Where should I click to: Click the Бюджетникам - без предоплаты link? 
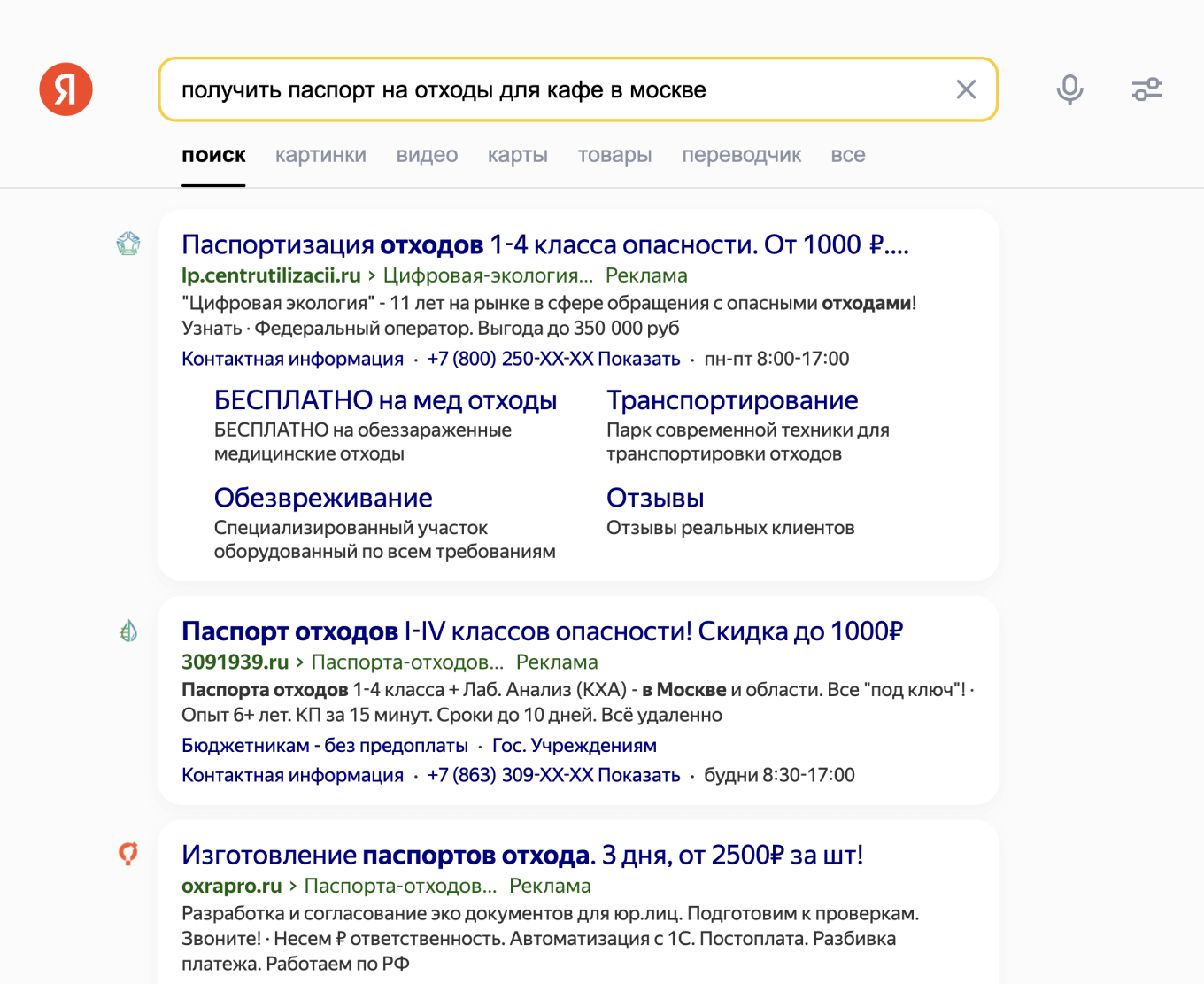pos(324,745)
